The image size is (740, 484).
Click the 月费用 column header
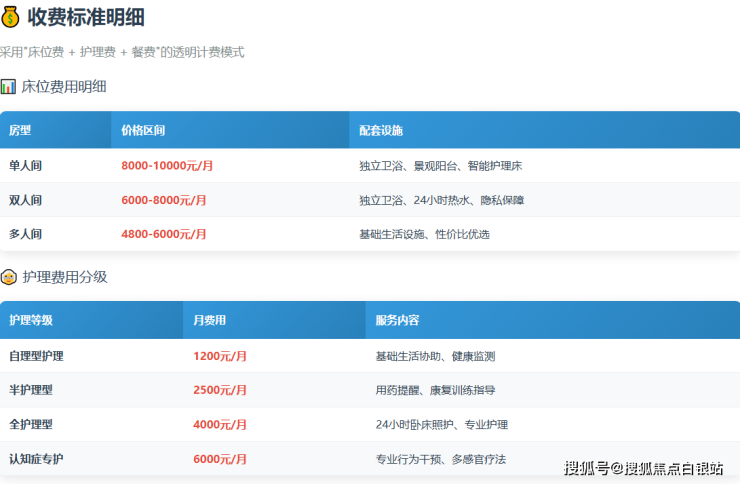[x=209, y=321]
